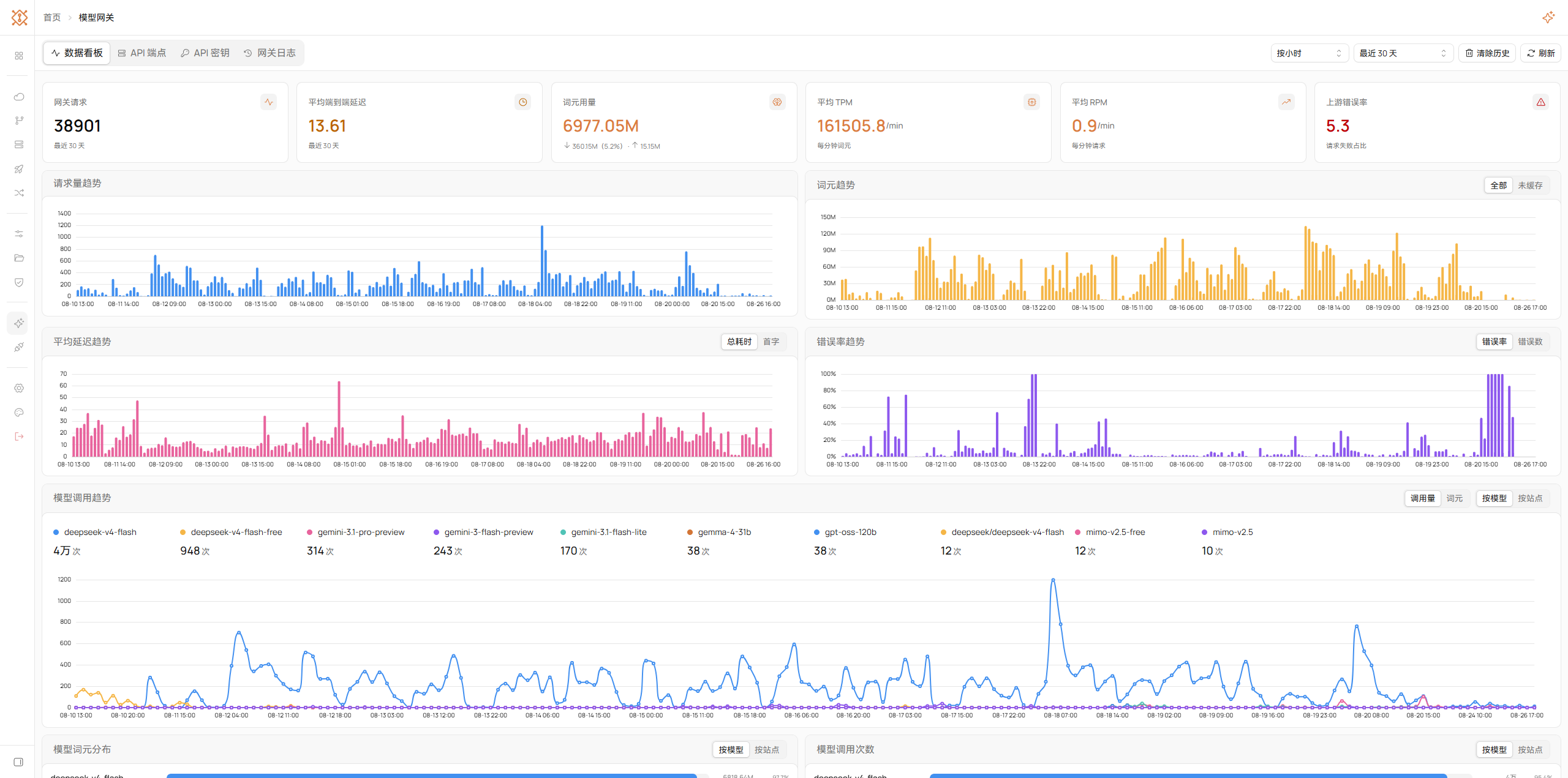Image resolution: width=1568 pixels, height=778 pixels.
Task: Click the logout icon in sidebar
Action: coord(19,436)
